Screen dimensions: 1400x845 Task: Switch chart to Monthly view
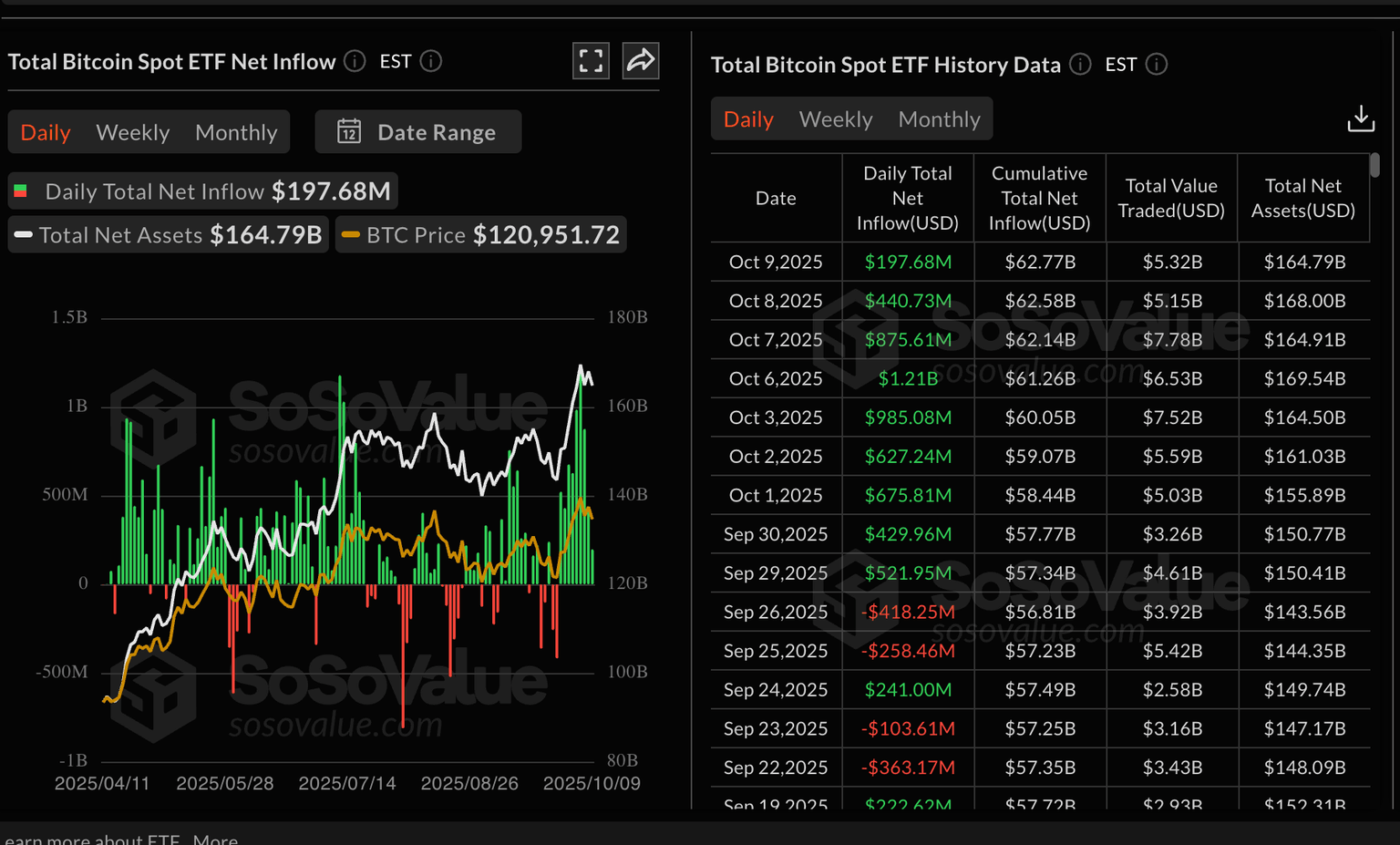pos(236,132)
